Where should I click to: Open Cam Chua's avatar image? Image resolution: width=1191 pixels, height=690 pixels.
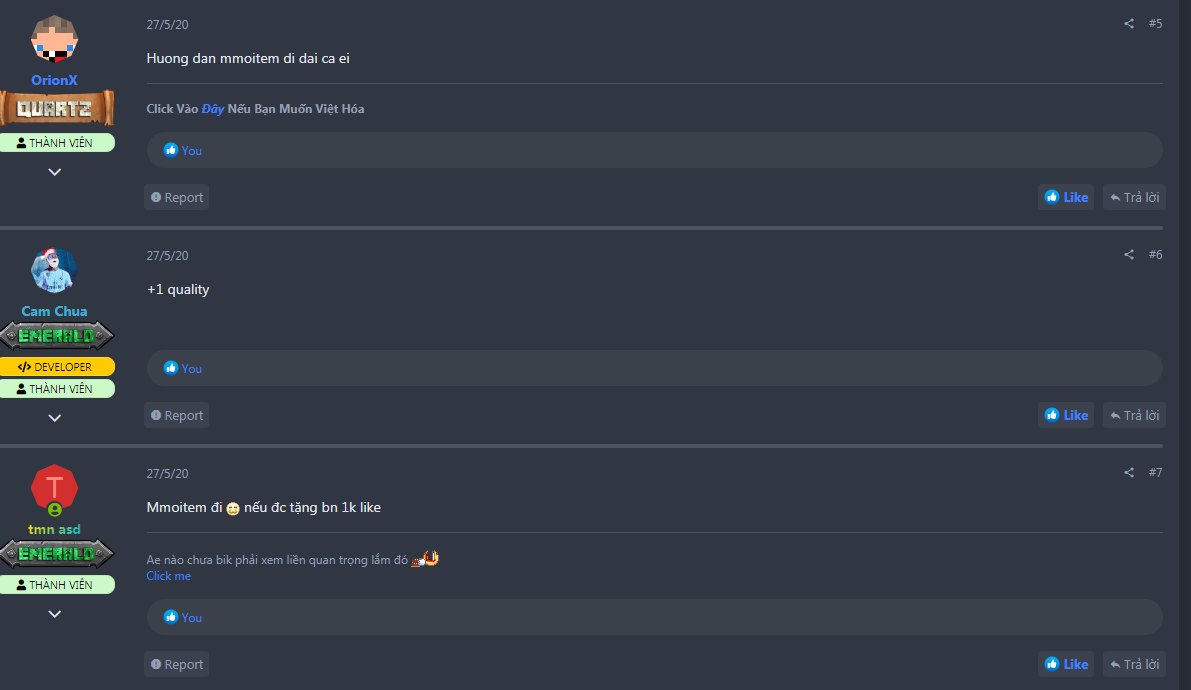point(55,270)
